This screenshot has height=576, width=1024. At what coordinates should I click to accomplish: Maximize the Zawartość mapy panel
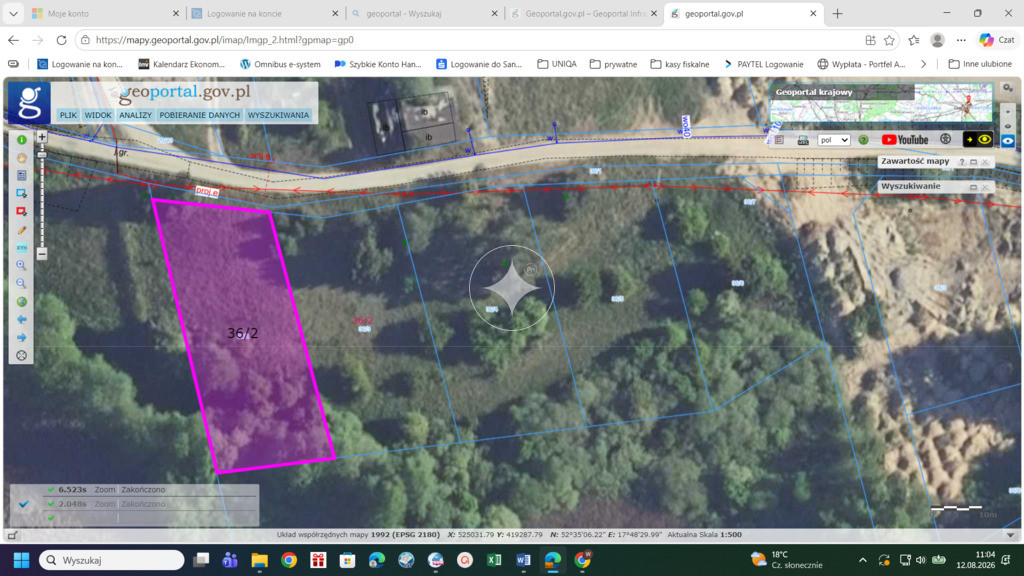(x=973, y=162)
